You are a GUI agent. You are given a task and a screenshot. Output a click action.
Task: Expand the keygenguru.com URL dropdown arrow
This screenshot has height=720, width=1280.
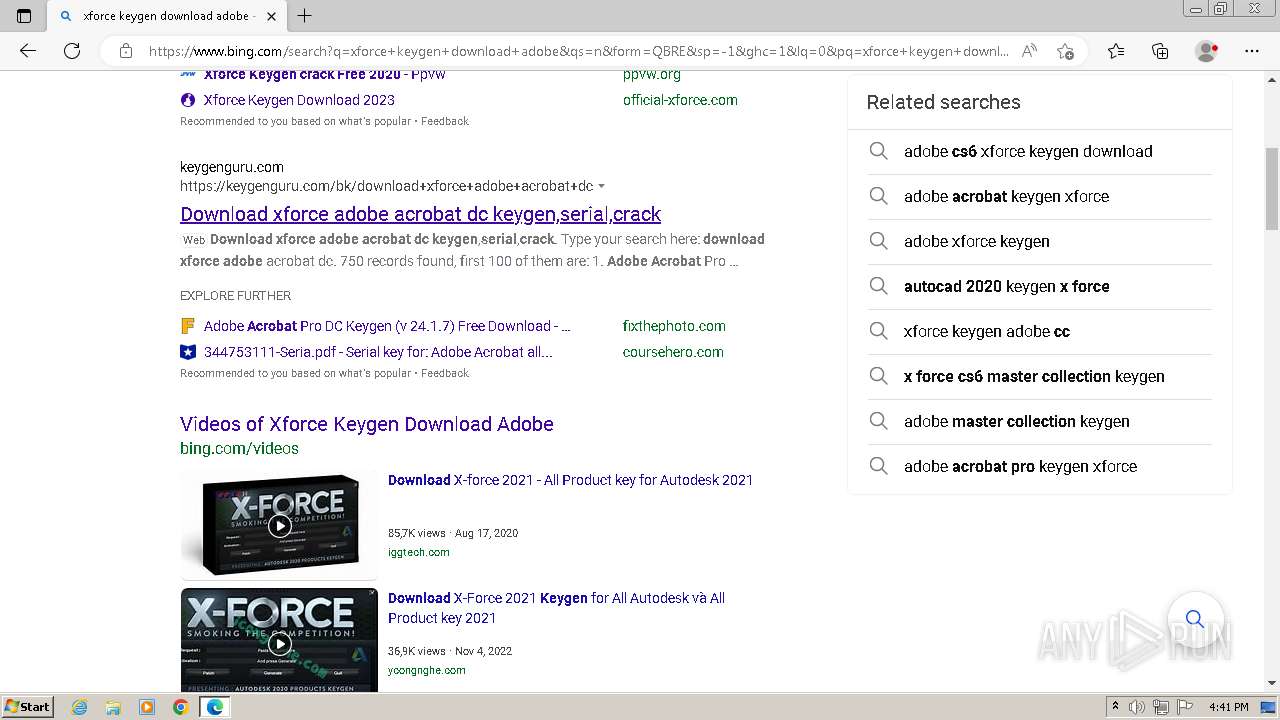[x=601, y=186]
